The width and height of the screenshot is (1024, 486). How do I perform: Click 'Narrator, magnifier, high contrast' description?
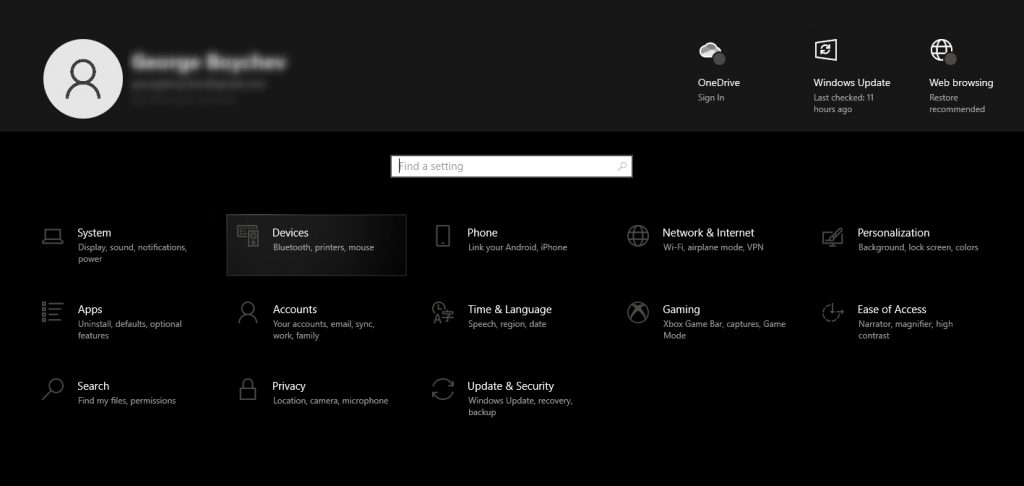(x=905, y=330)
